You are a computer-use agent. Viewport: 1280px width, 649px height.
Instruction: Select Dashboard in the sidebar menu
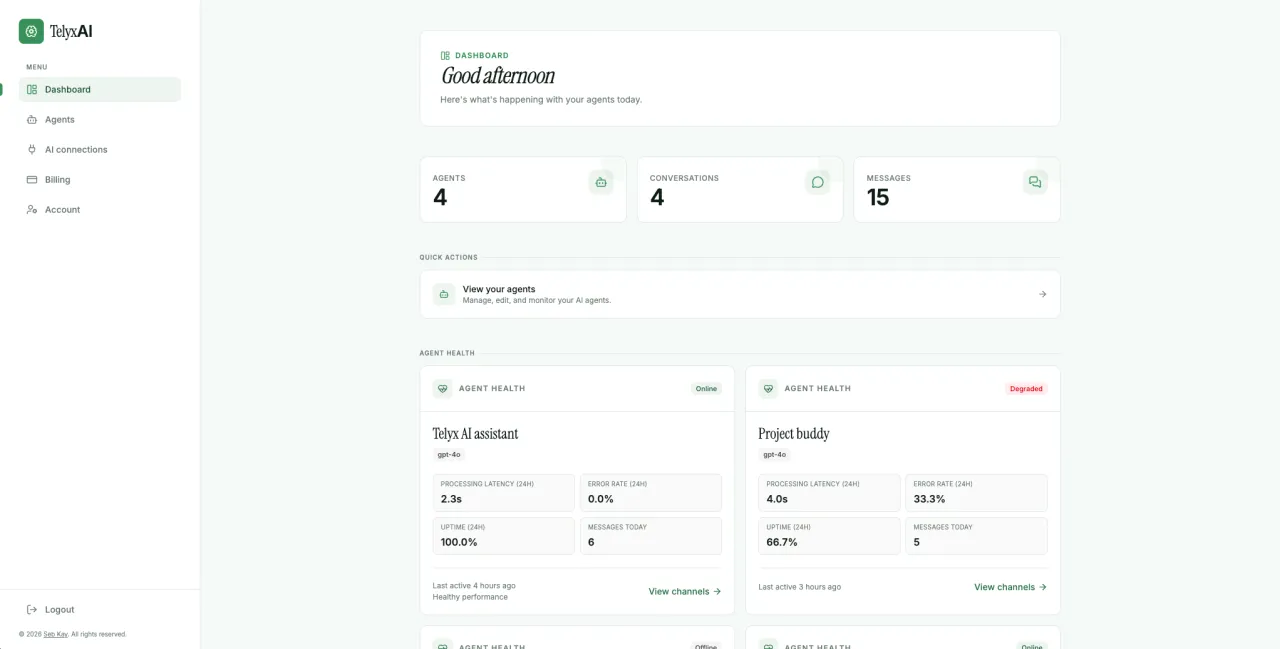[100, 89]
